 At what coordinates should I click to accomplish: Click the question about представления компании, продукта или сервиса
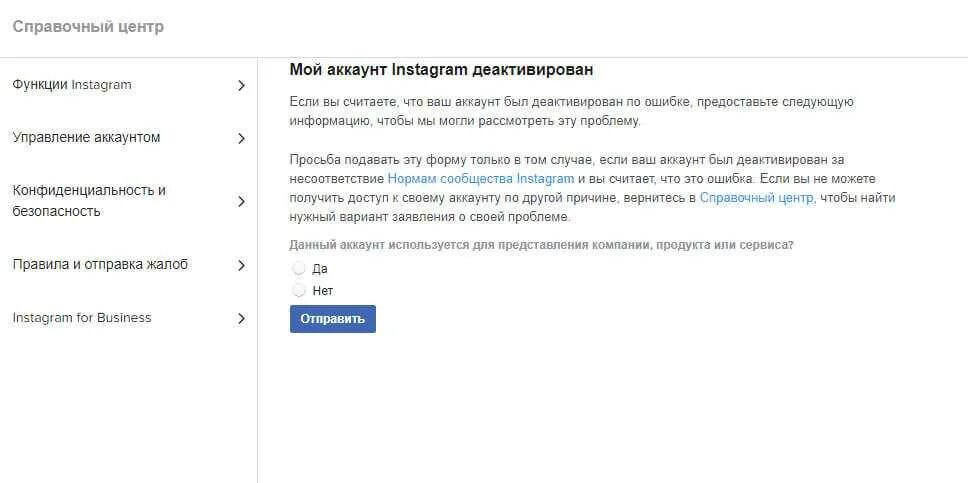pos(541,245)
